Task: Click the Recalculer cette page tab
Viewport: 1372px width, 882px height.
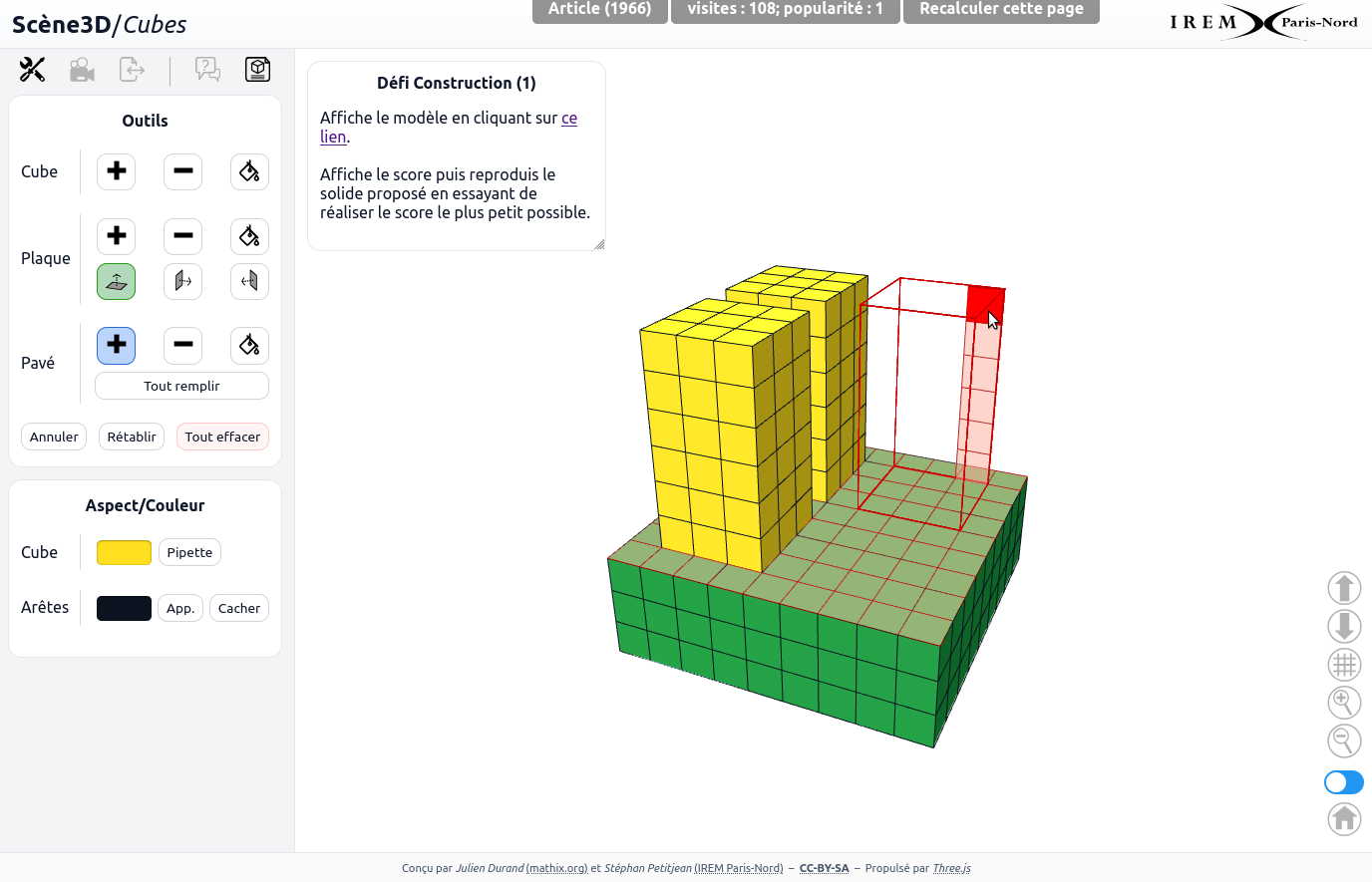Action: pyautogui.click(x=1000, y=10)
